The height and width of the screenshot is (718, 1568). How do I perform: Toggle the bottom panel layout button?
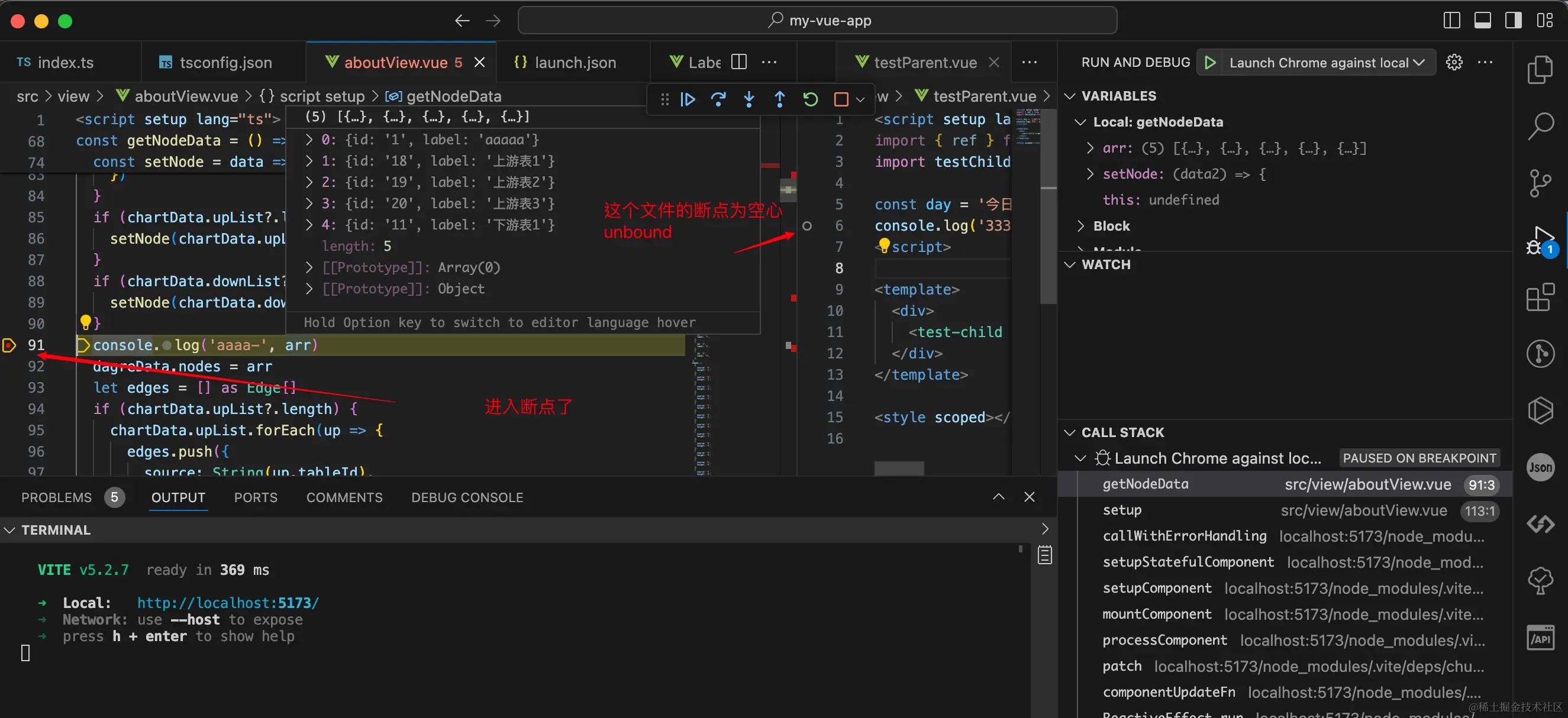[1482, 21]
